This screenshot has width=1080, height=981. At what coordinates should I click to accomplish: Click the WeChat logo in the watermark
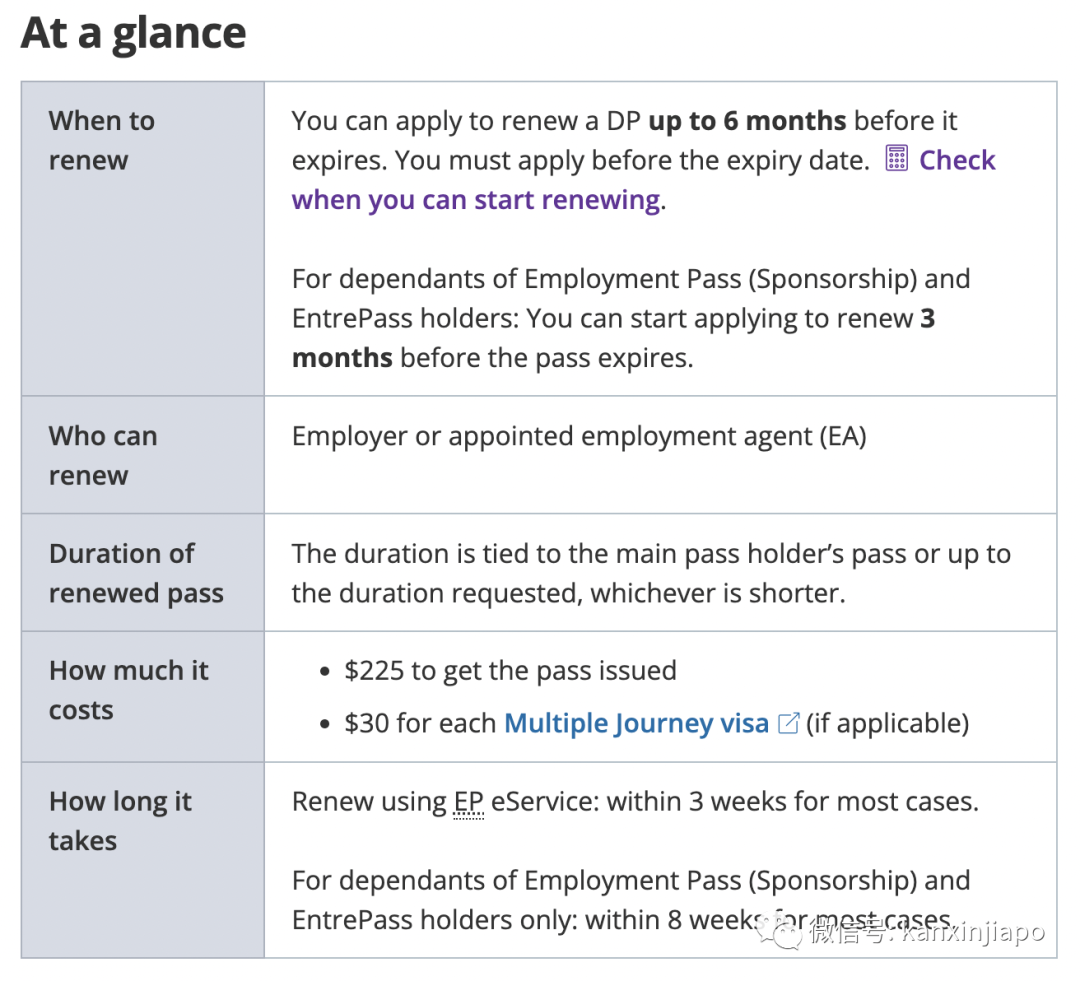778,933
